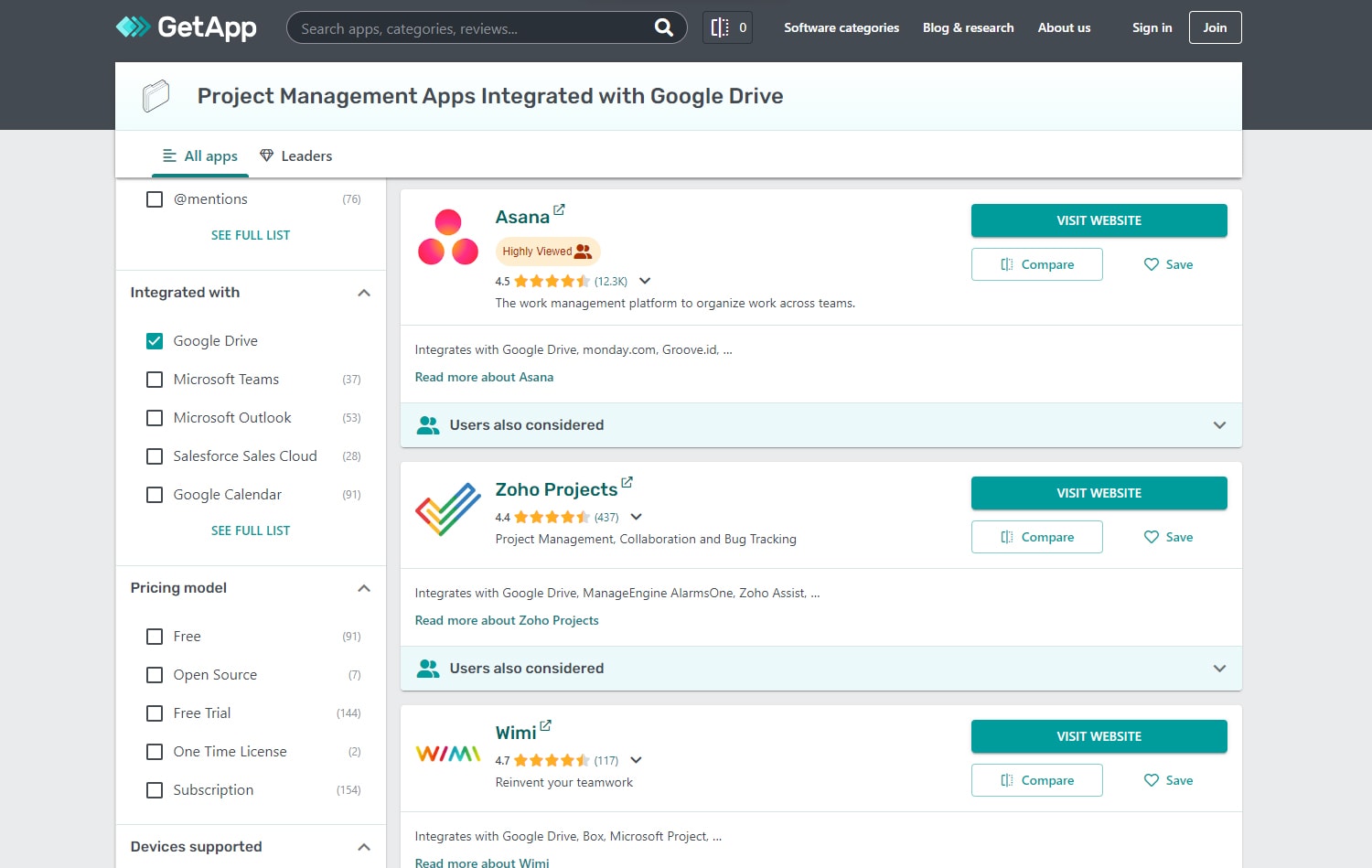Image resolution: width=1372 pixels, height=868 pixels.
Task: Click the Wimi logo
Action: [447, 753]
